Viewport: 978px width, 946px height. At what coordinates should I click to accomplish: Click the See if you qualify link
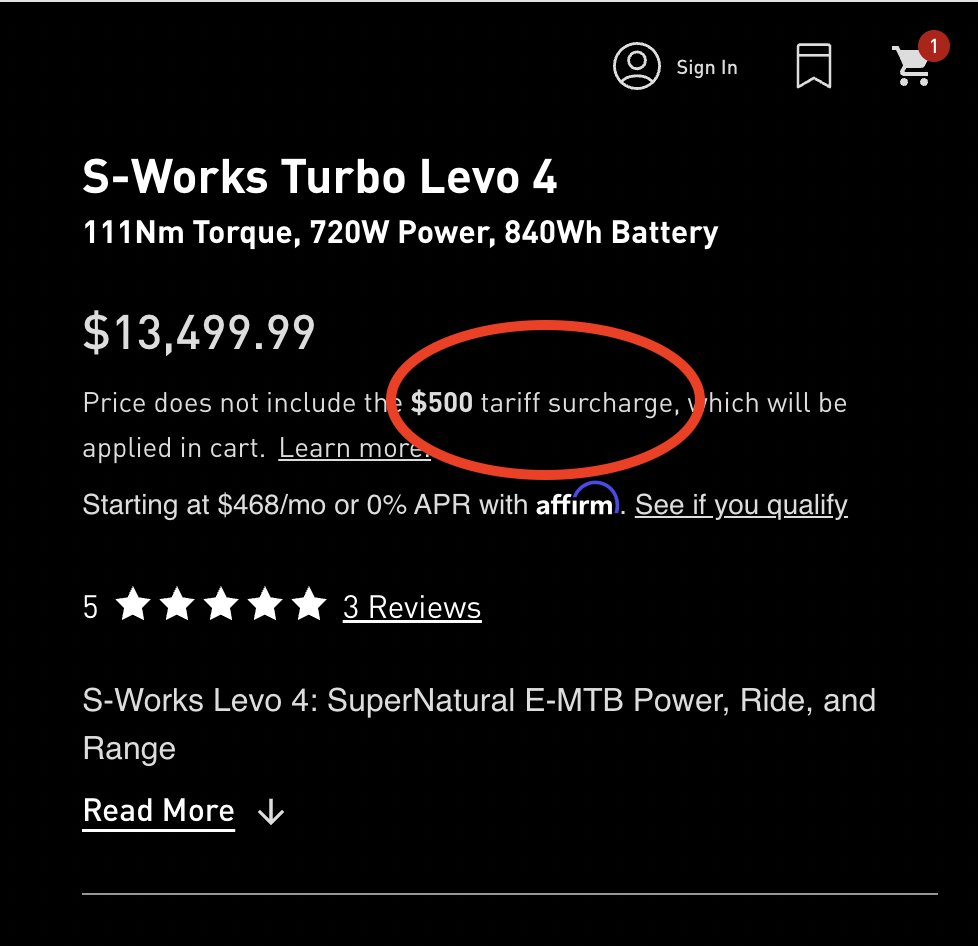[741, 505]
